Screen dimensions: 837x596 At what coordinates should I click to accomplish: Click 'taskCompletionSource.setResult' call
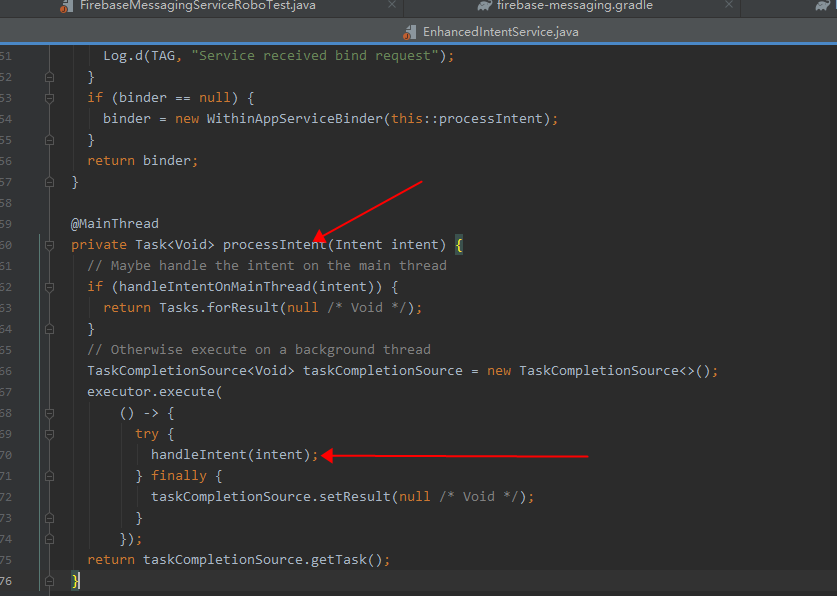(x=271, y=496)
